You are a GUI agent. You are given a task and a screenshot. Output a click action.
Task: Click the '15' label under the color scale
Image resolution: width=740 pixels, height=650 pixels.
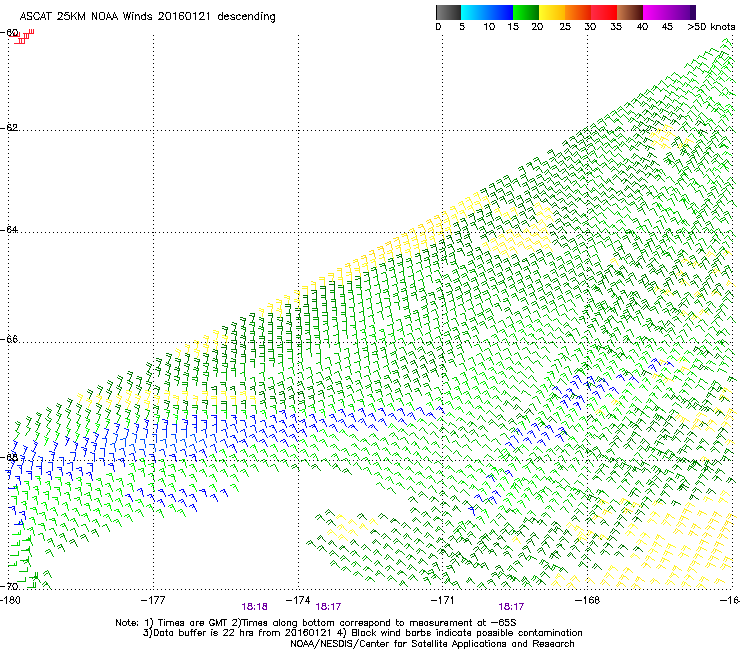[513, 27]
